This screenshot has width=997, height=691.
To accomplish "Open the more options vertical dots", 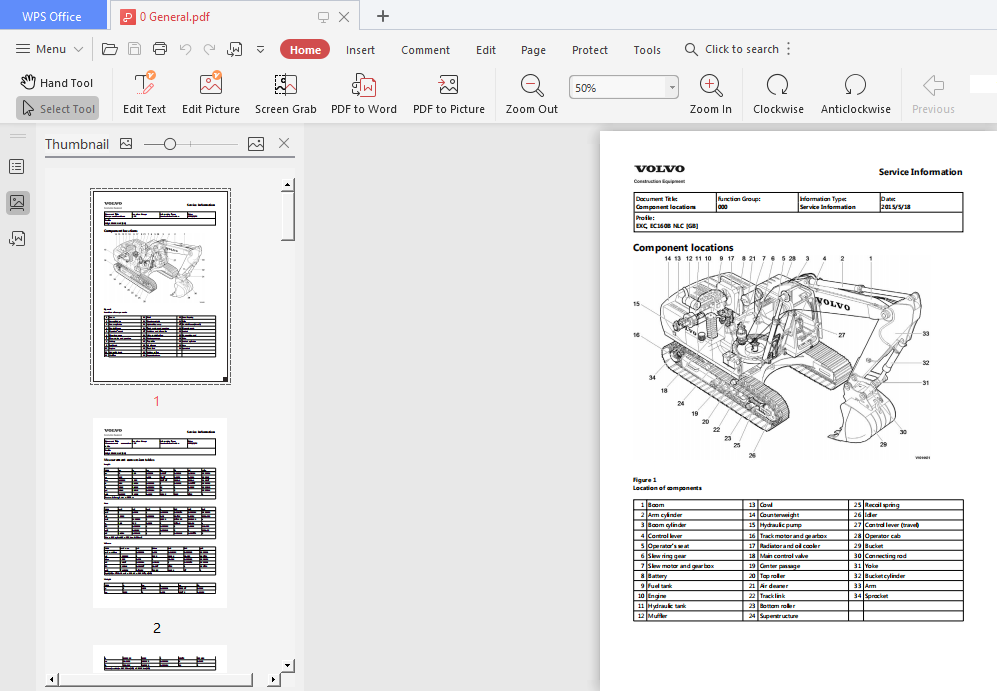I will [x=788, y=49].
